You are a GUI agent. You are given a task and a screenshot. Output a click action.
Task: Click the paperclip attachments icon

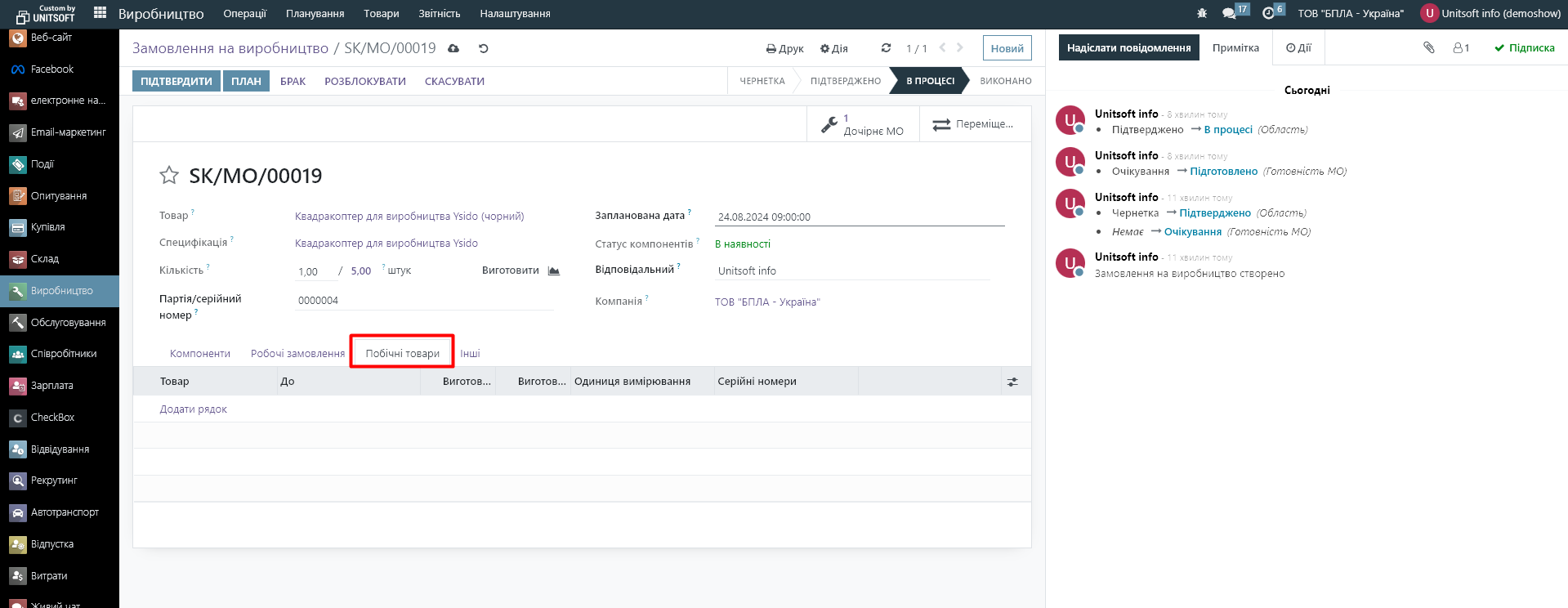point(1429,47)
